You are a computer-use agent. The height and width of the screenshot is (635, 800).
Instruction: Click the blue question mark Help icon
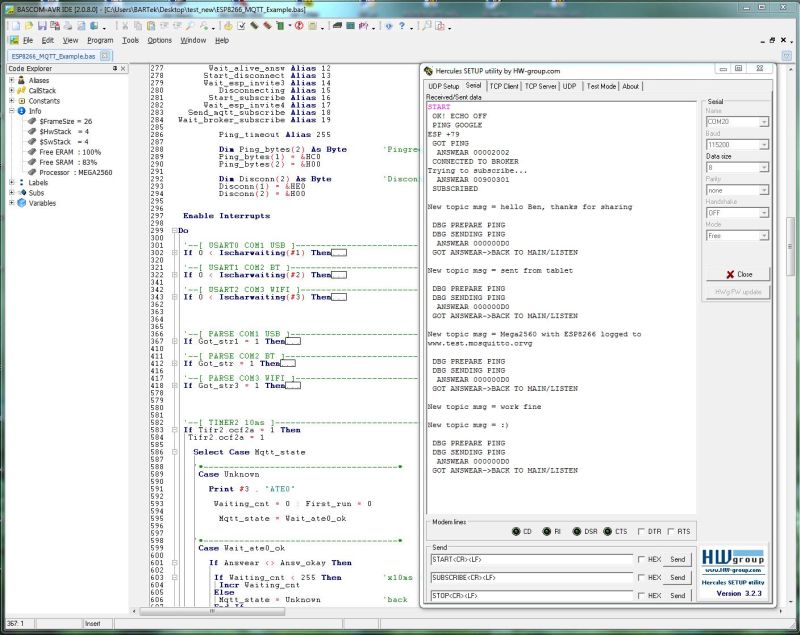[x=402, y=26]
